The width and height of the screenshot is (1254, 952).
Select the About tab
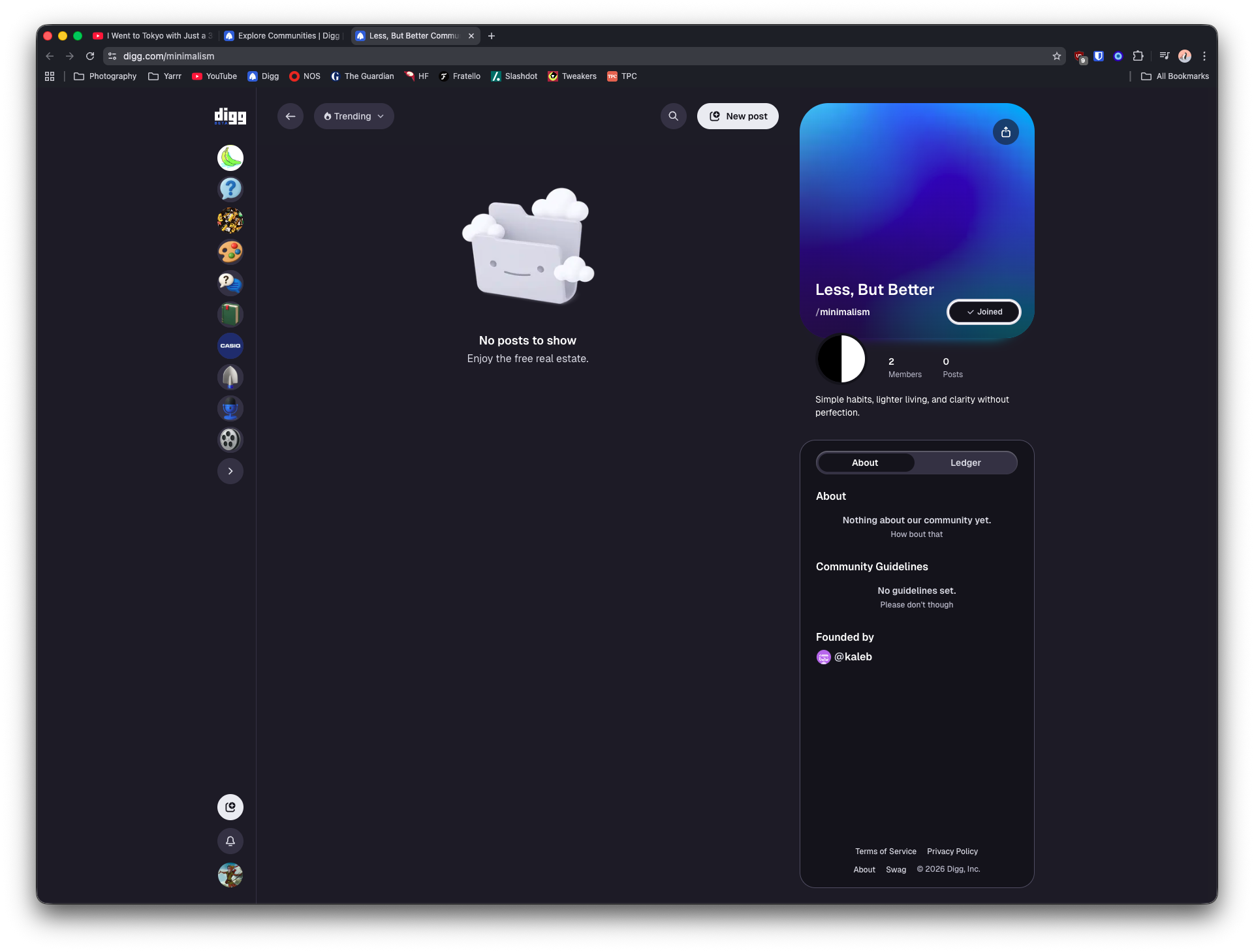coord(865,462)
